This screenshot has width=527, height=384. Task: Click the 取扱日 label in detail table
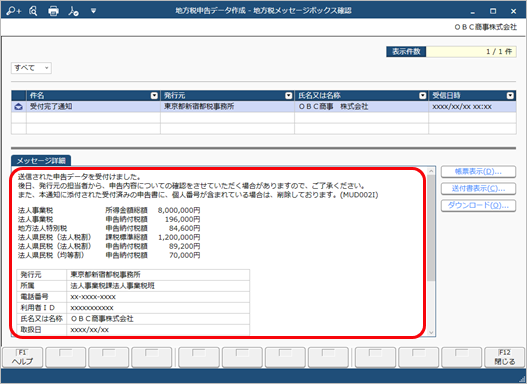[x=31, y=330]
